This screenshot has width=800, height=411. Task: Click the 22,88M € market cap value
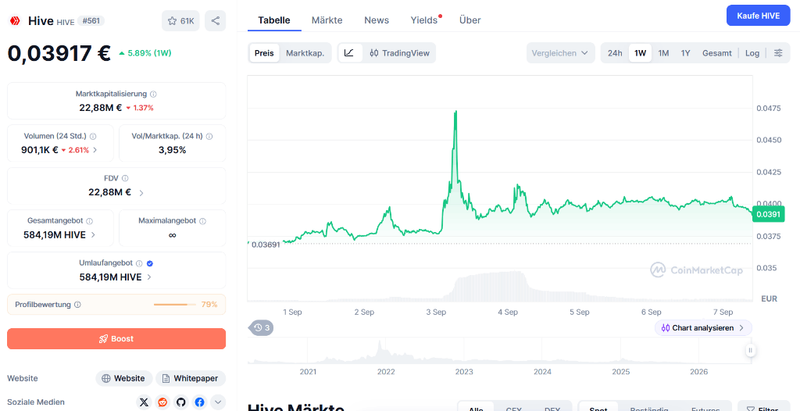pyautogui.click(x=101, y=108)
